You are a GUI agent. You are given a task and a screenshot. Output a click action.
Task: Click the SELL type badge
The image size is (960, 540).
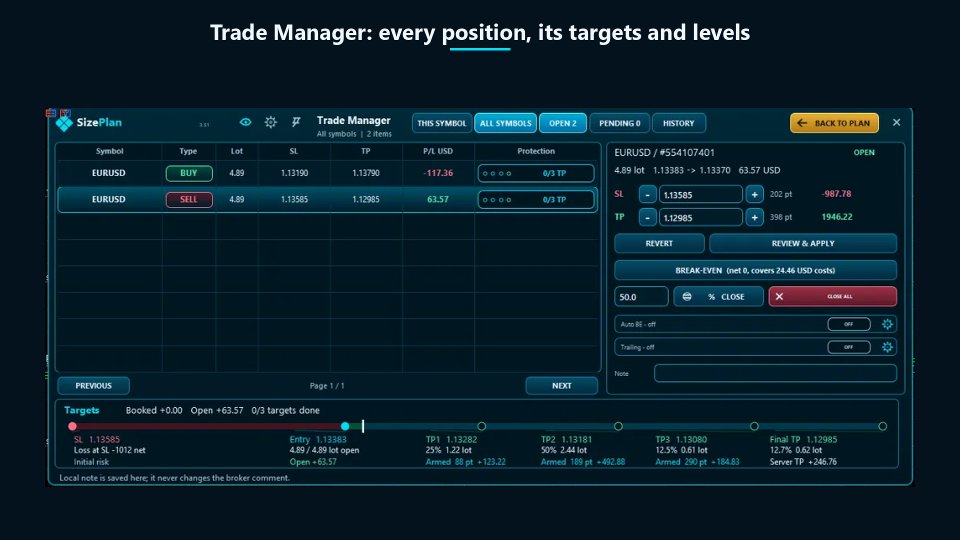coord(189,200)
